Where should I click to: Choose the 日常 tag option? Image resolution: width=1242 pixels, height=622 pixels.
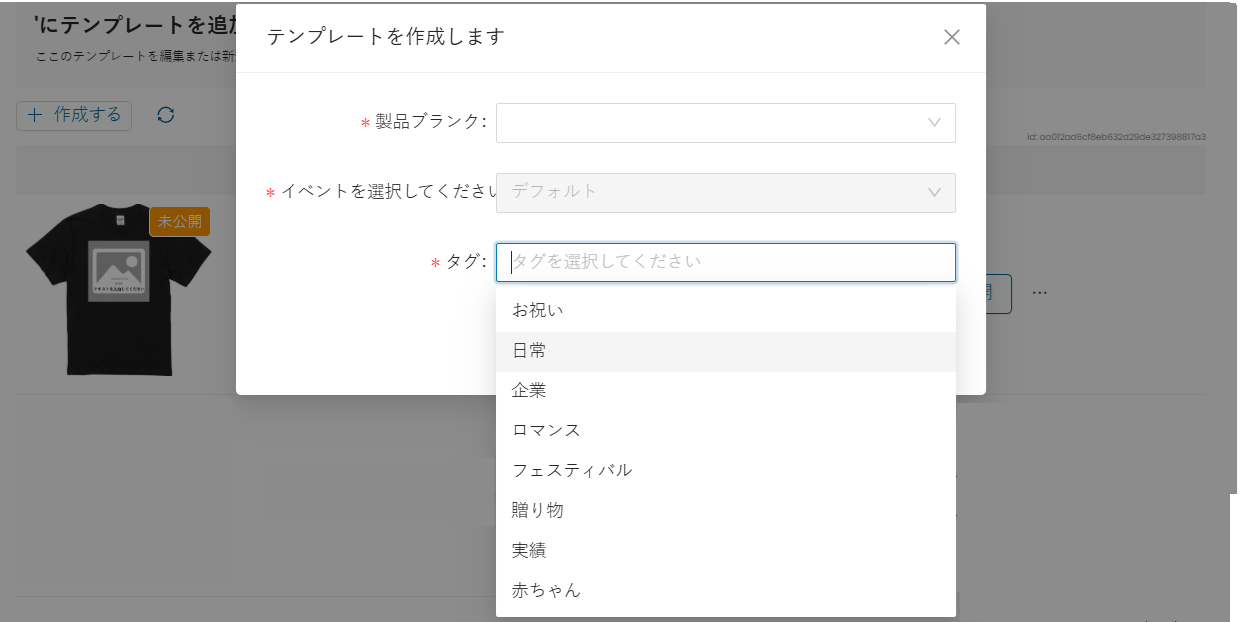[x=529, y=351]
